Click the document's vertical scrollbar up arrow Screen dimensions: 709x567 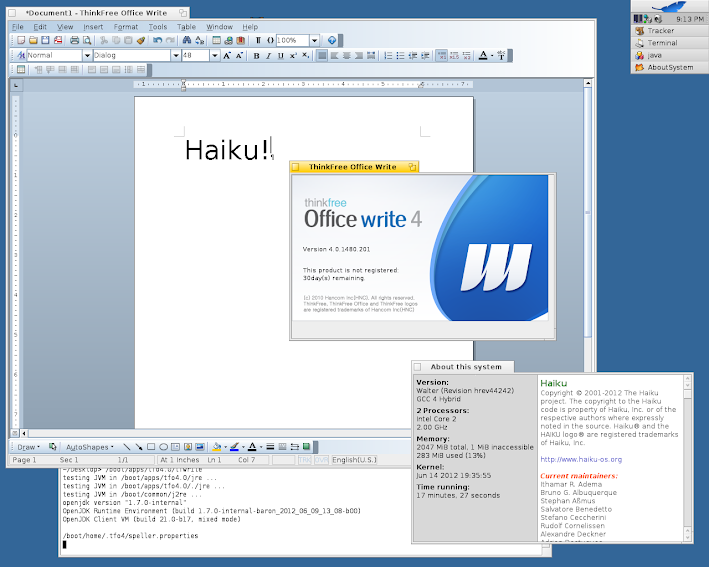pyautogui.click(x=588, y=83)
